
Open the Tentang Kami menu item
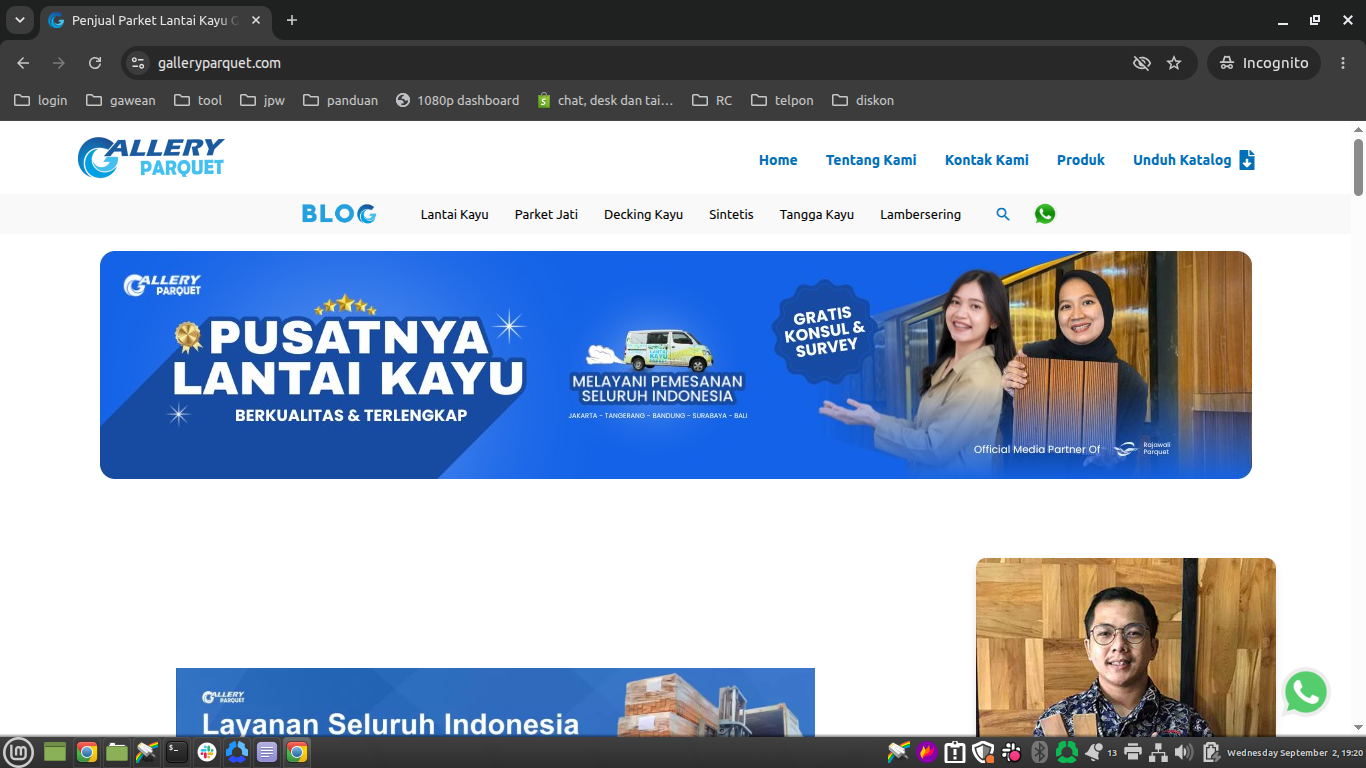click(x=871, y=160)
